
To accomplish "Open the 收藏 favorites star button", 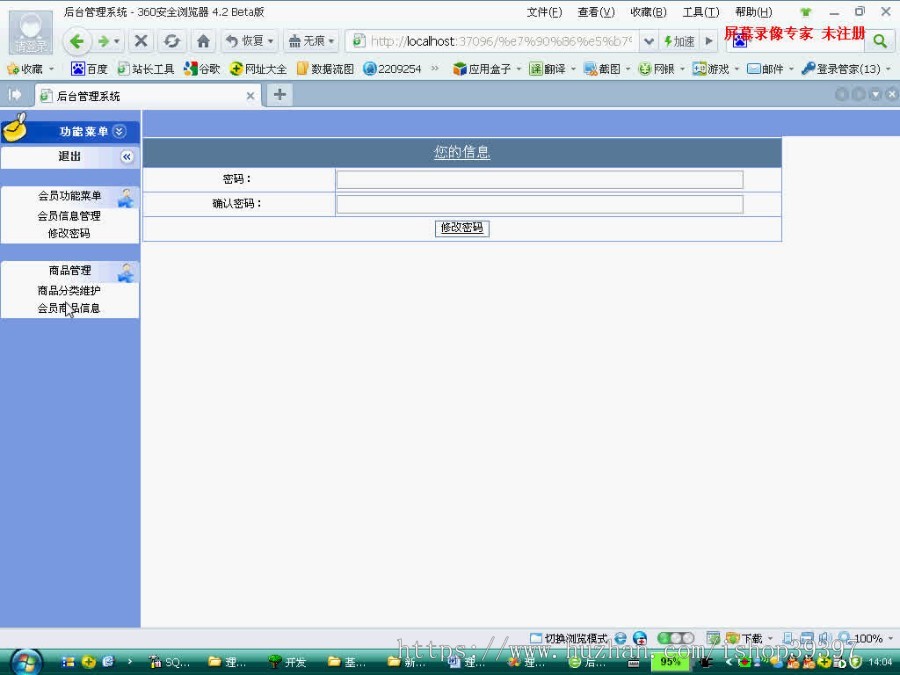I will click(x=25, y=69).
